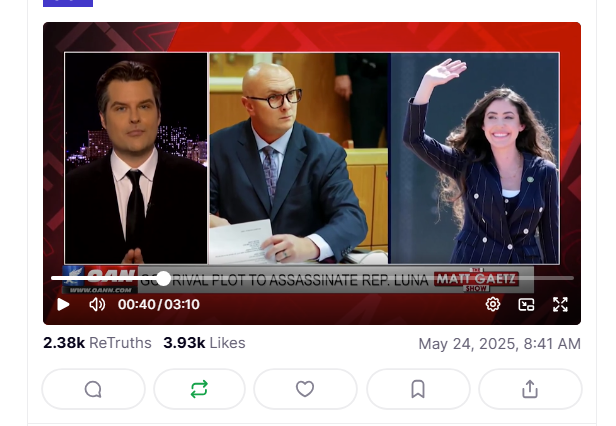
Task: Click the video progress slider handle
Action: pyautogui.click(x=163, y=278)
